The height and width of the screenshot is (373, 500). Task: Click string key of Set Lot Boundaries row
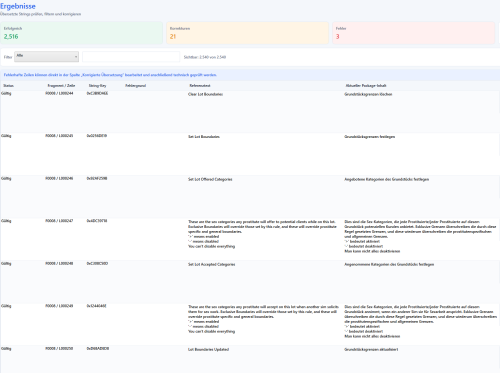coord(97,136)
